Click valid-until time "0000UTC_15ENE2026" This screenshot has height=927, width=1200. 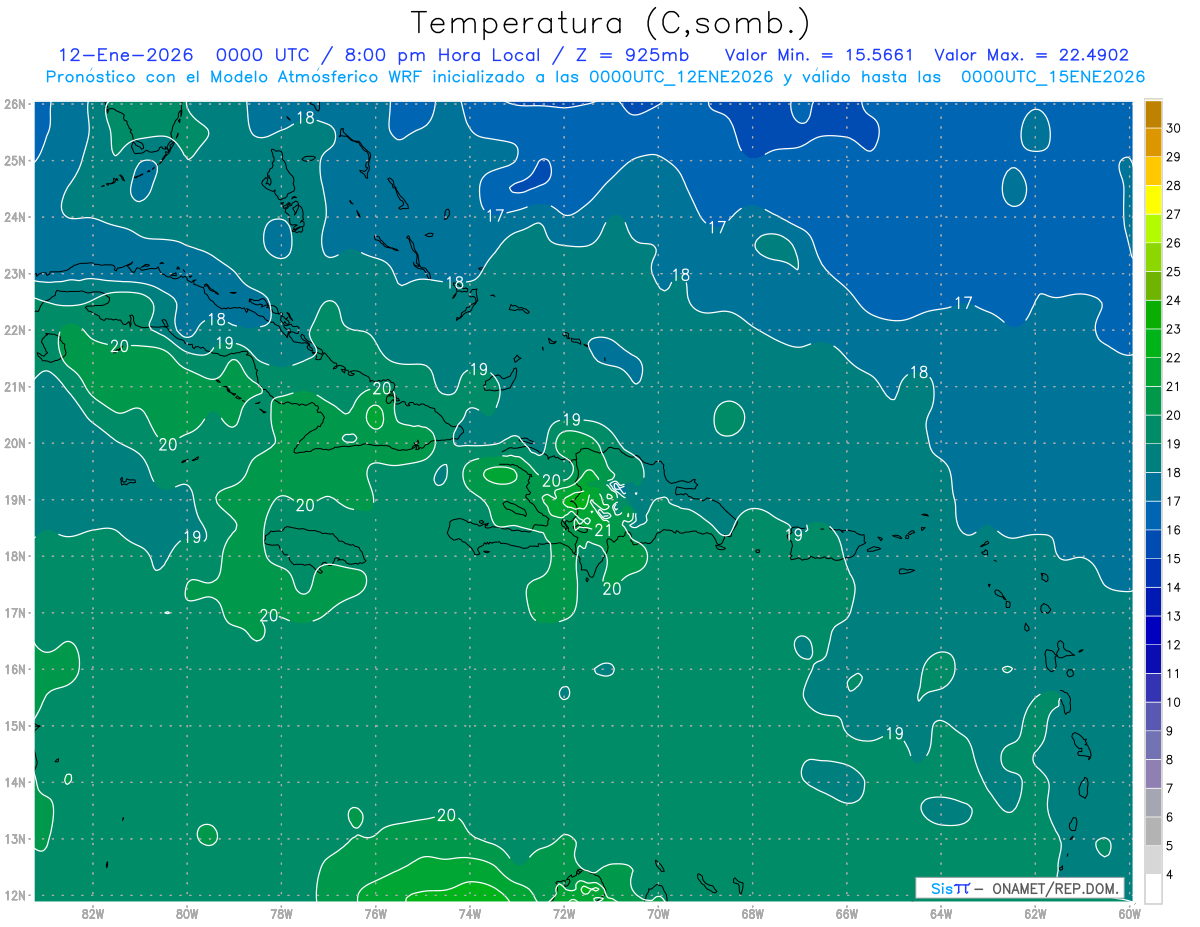[1052, 77]
